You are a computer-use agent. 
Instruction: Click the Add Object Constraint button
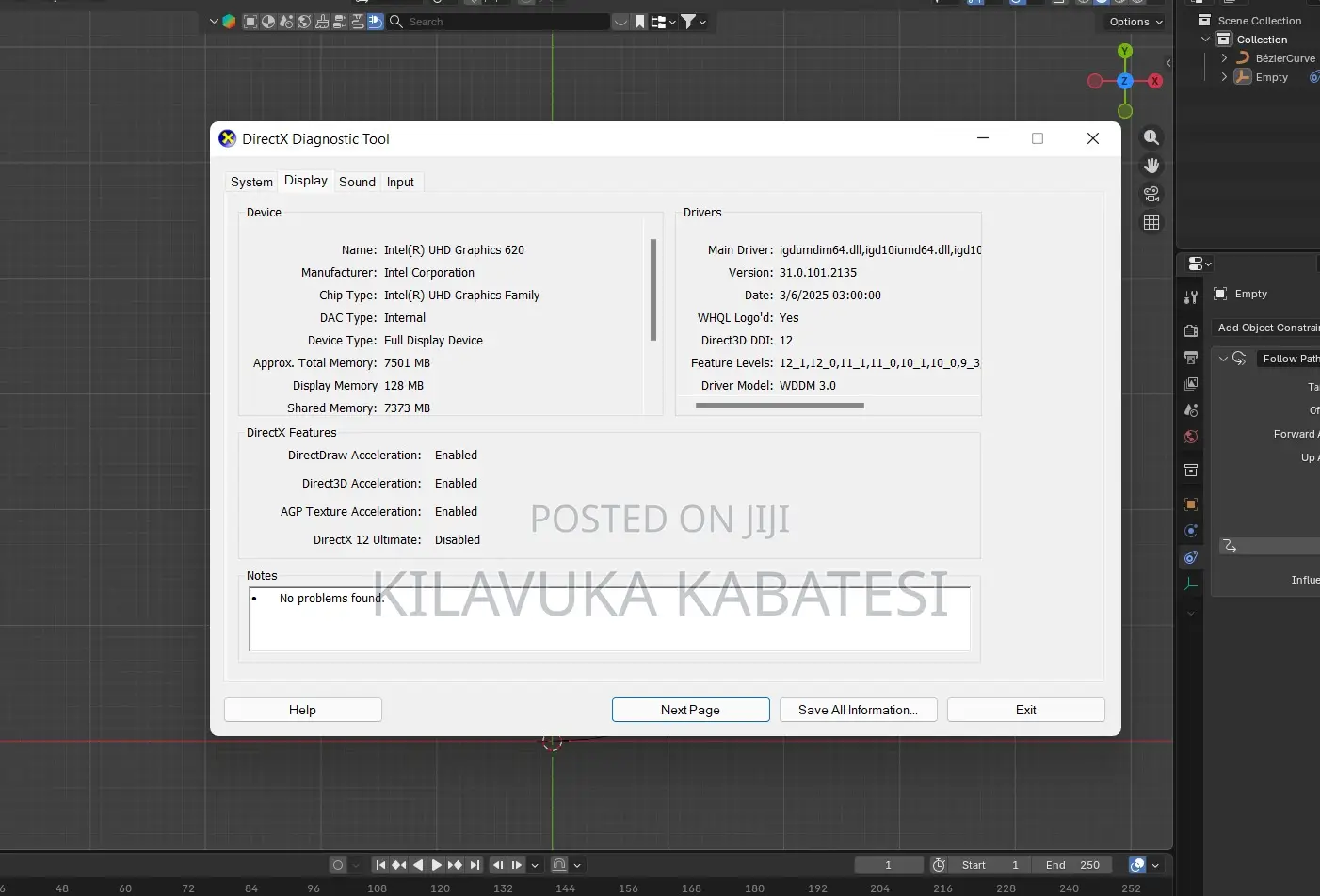coord(1267,328)
